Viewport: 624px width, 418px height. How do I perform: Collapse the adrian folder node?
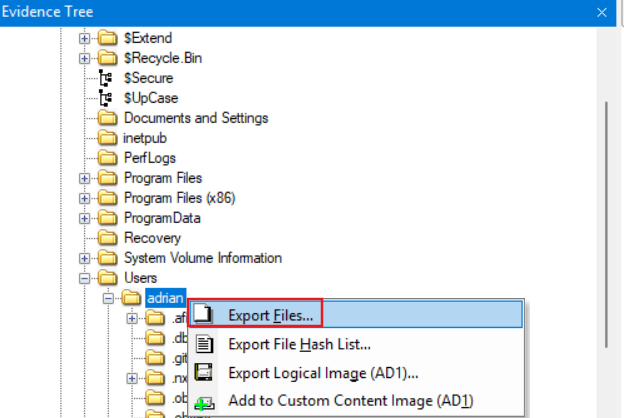pos(109,298)
